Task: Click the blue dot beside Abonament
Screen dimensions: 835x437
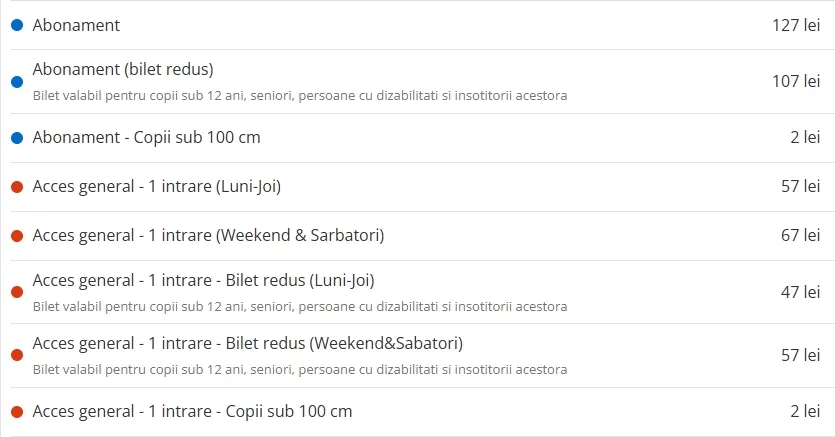Action: coord(17,25)
